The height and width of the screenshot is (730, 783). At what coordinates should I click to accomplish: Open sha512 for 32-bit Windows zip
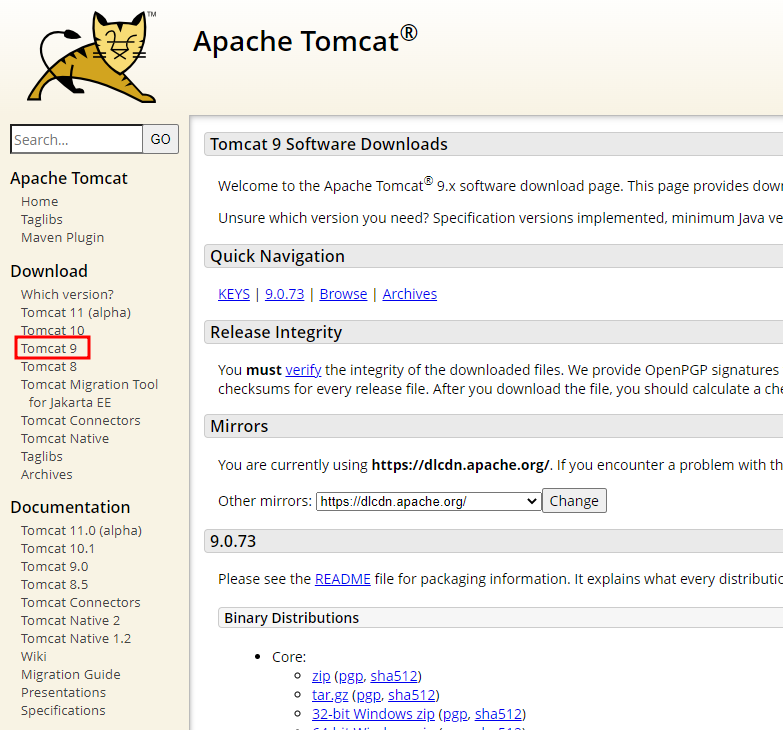(x=498, y=714)
